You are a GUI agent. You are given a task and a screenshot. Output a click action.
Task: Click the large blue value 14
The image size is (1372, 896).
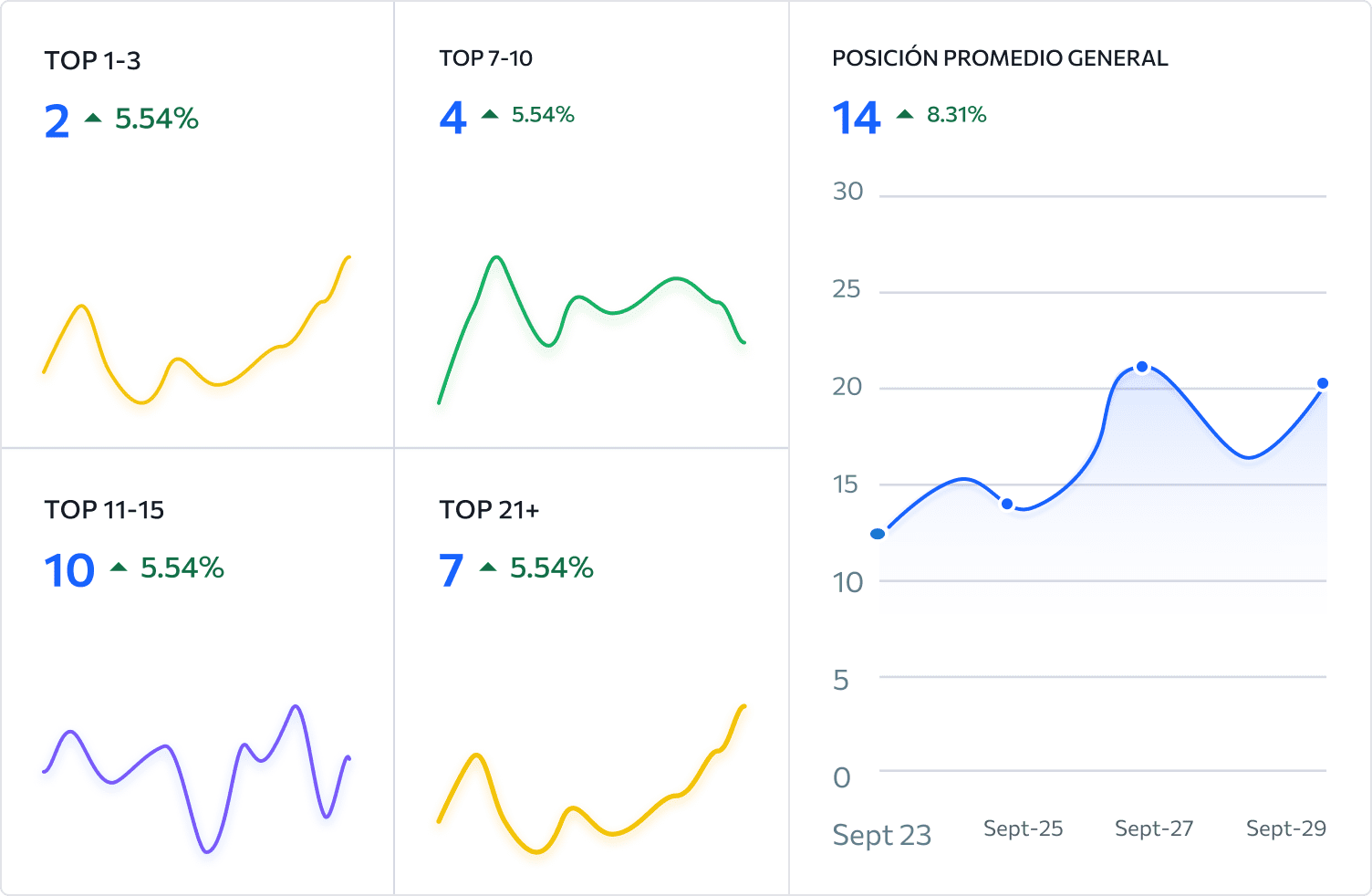point(856,119)
